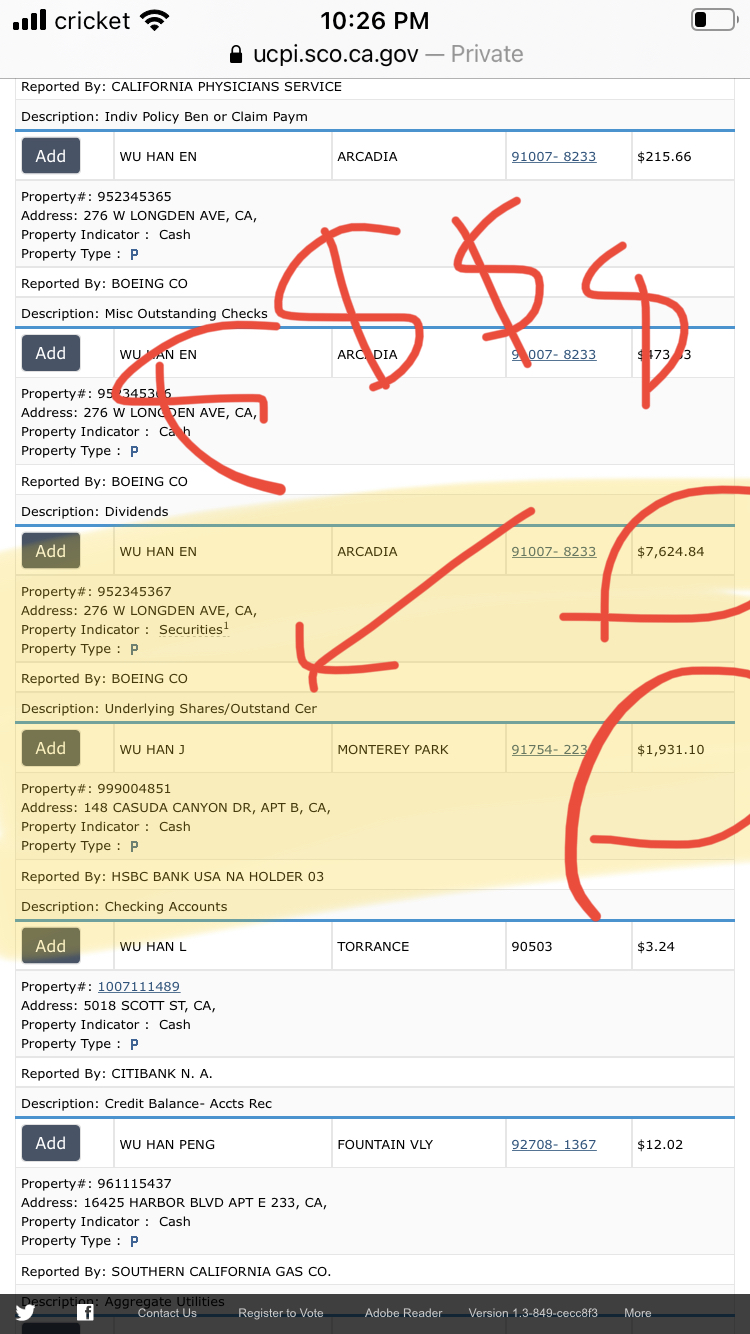Select Property#: 952345367
This screenshot has width=750, height=1334.
pos(96,592)
